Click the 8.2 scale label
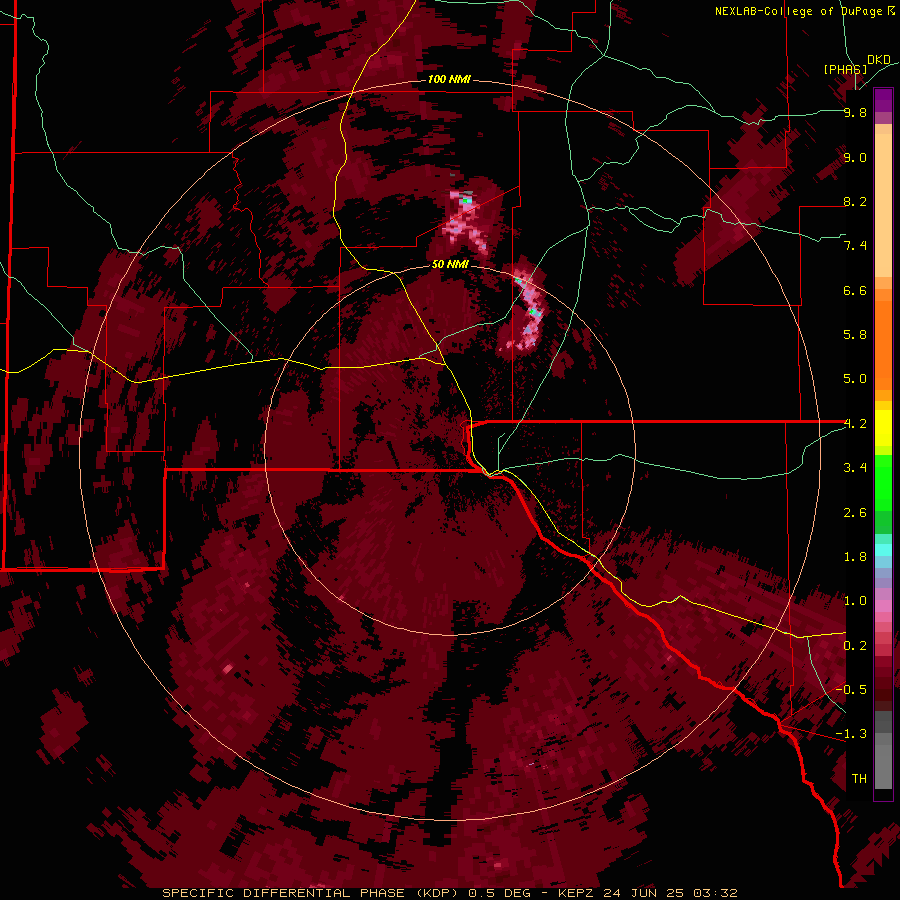This screenshot has width=900, height=900. point(855,201)
